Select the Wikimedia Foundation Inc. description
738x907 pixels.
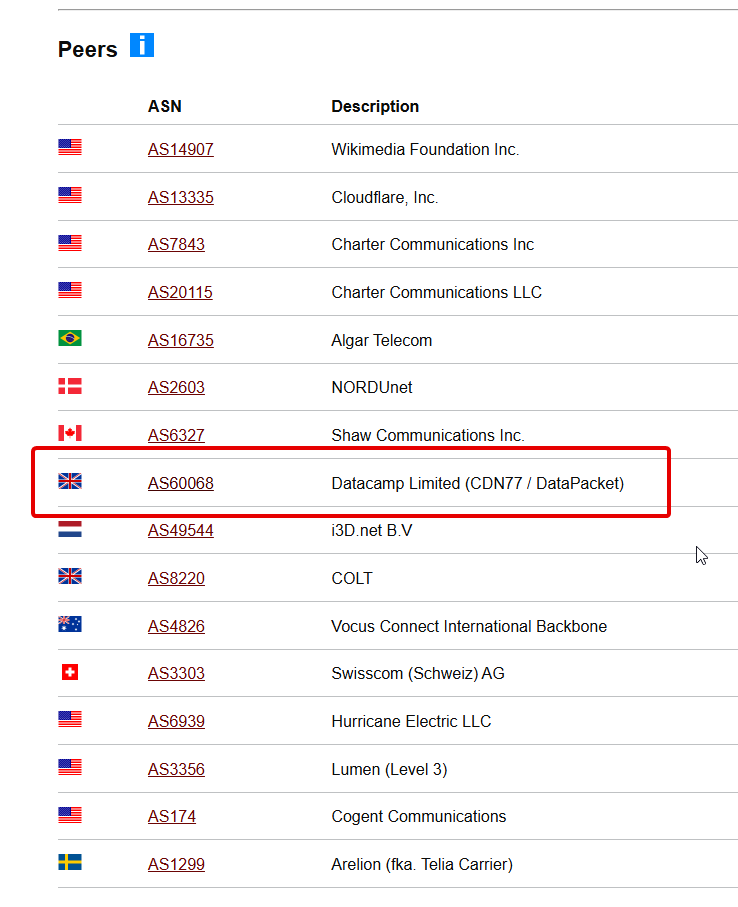coord(425,149)
